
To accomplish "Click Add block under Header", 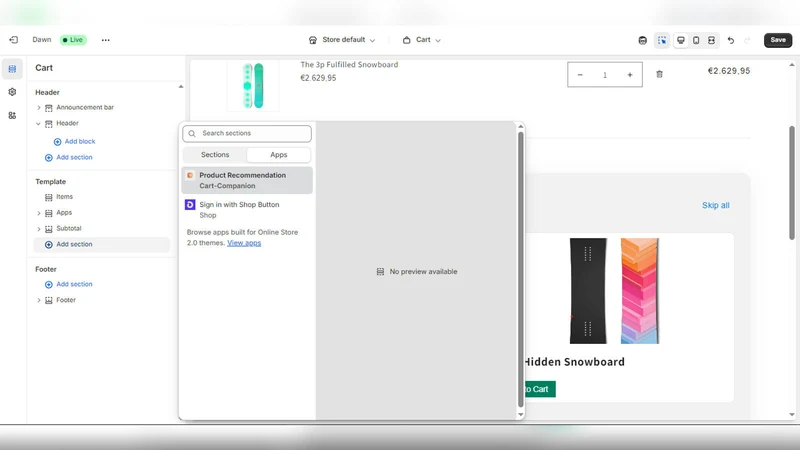I will [74, 141].
